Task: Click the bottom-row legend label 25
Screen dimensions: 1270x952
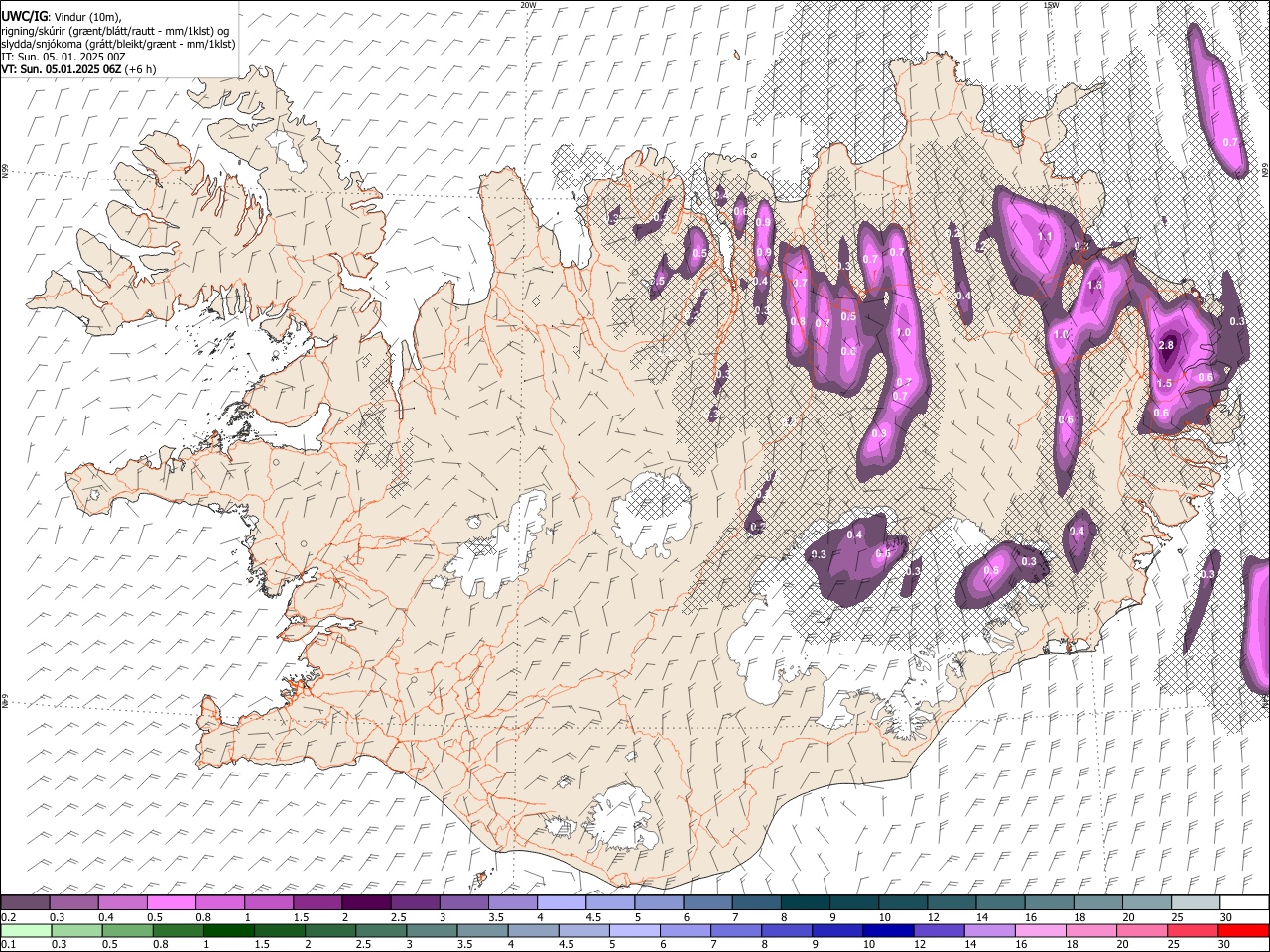Action: [1173, 944]
